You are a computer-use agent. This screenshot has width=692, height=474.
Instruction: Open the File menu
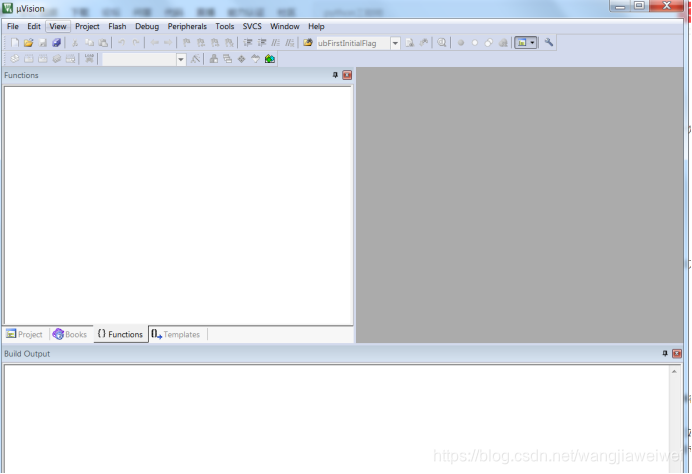tap(13, 26)
